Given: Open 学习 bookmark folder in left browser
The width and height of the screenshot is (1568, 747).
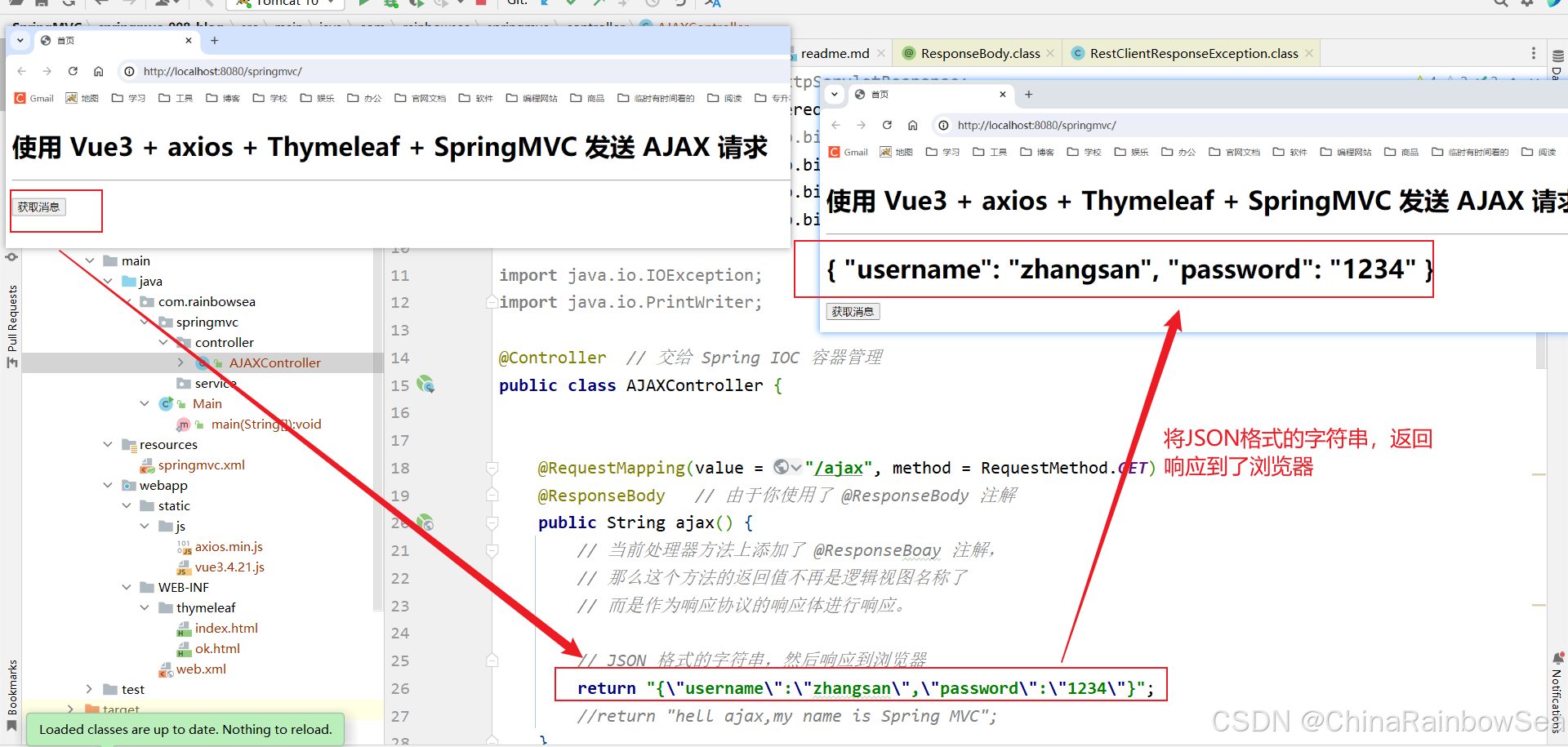Looking at the screenshot, I should pyautogui.click(x=129, y=98).
